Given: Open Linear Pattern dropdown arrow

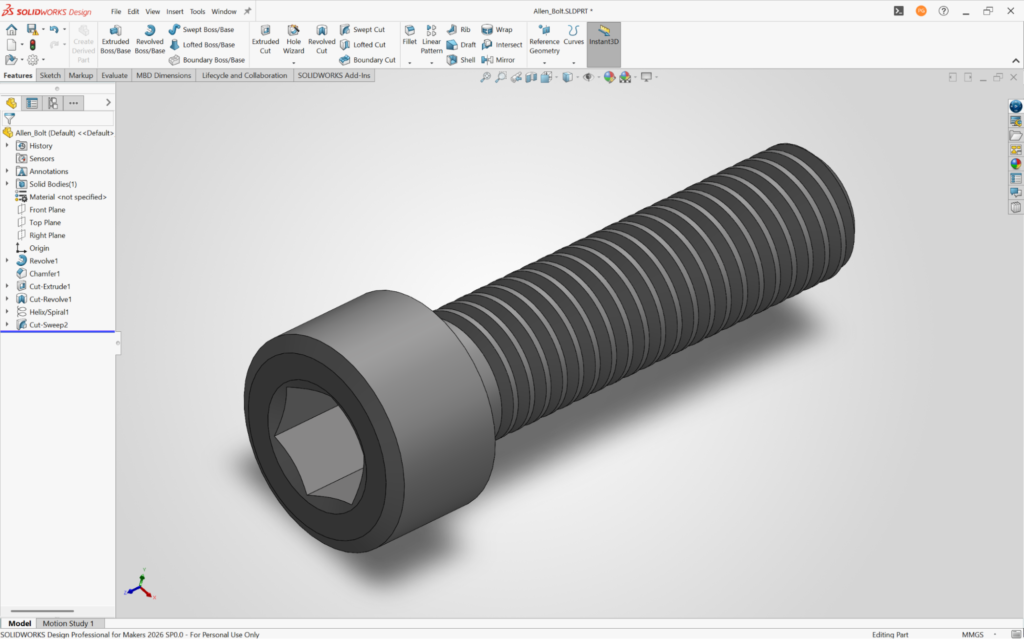Looking at the screenshot, I should 431,63.
